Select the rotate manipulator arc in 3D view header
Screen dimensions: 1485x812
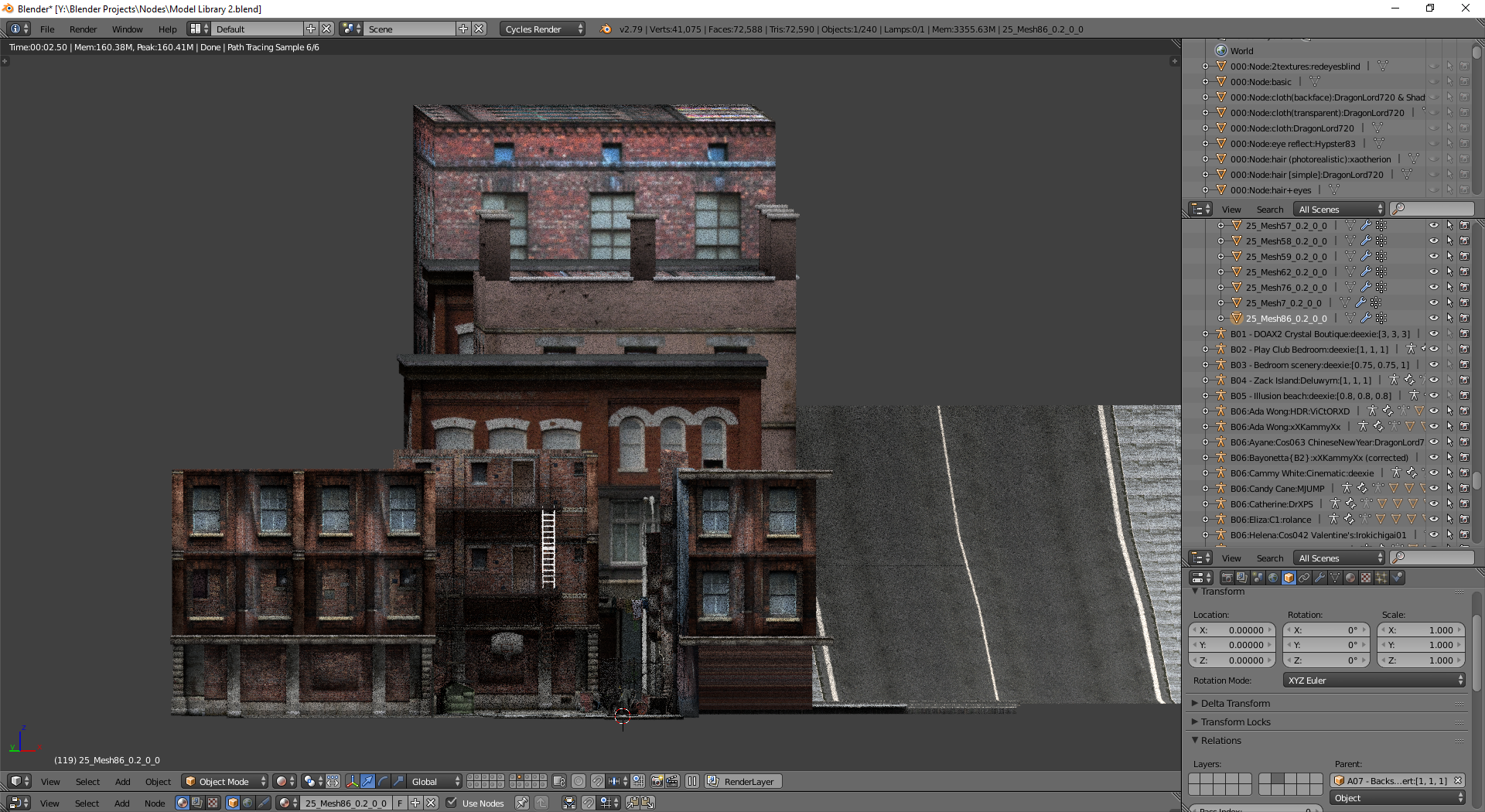(x=383, y=782)
